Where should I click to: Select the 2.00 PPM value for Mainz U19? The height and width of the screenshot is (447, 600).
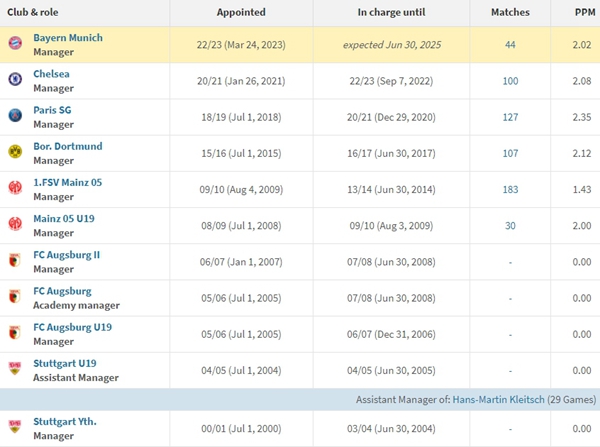click(x=582, y=226)
